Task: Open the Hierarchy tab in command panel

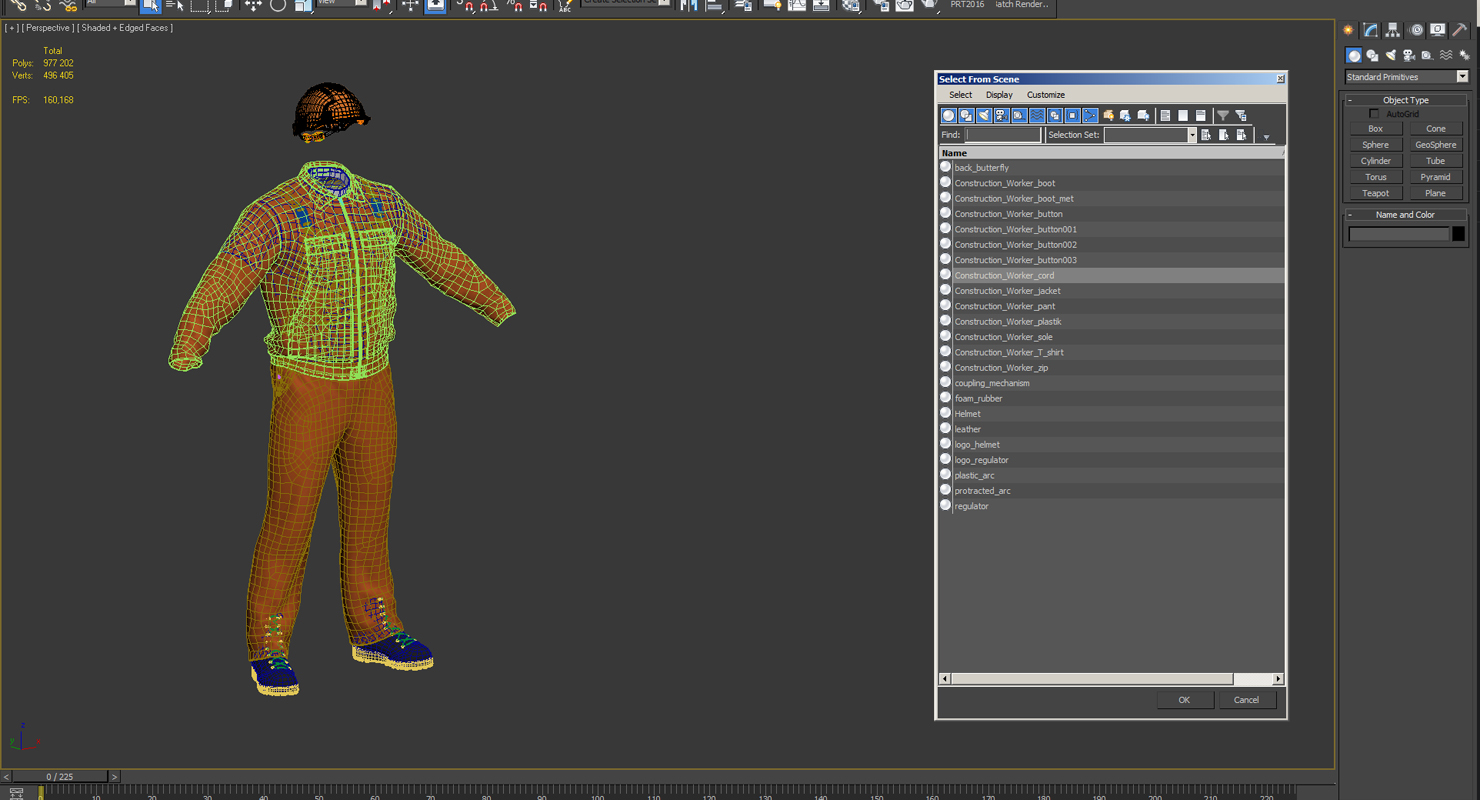Action: click(1393, 30)
